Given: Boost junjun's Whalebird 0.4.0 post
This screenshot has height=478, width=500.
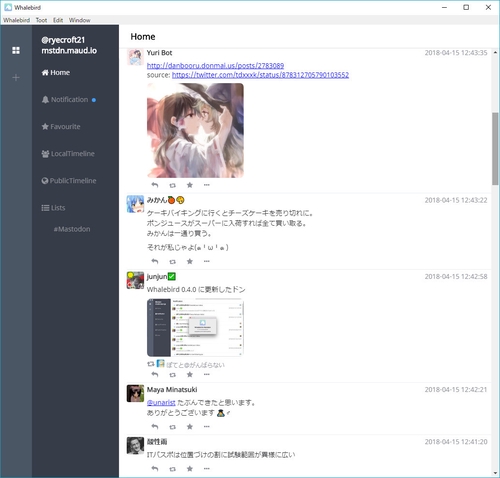Looking at the screenshot, I should (x=172, y=375).
